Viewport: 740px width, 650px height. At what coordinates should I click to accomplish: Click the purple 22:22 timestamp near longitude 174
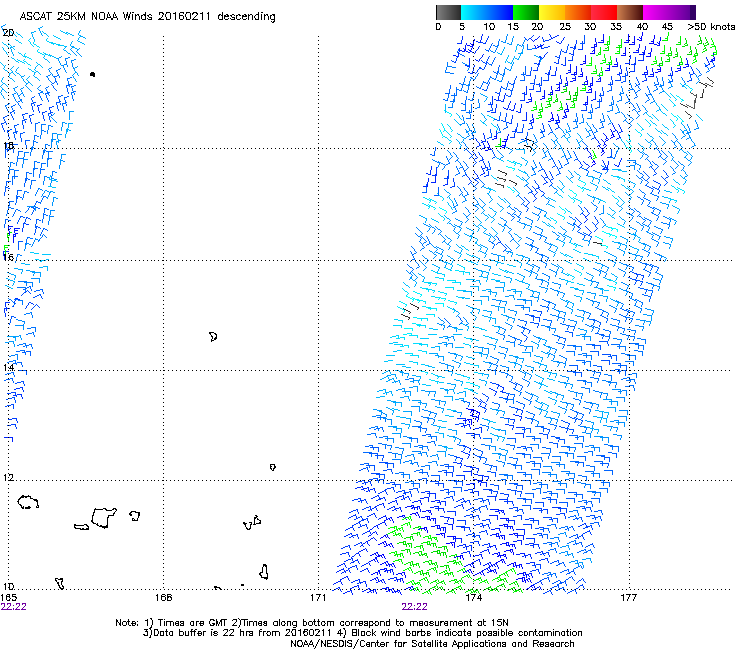point(414,607)
